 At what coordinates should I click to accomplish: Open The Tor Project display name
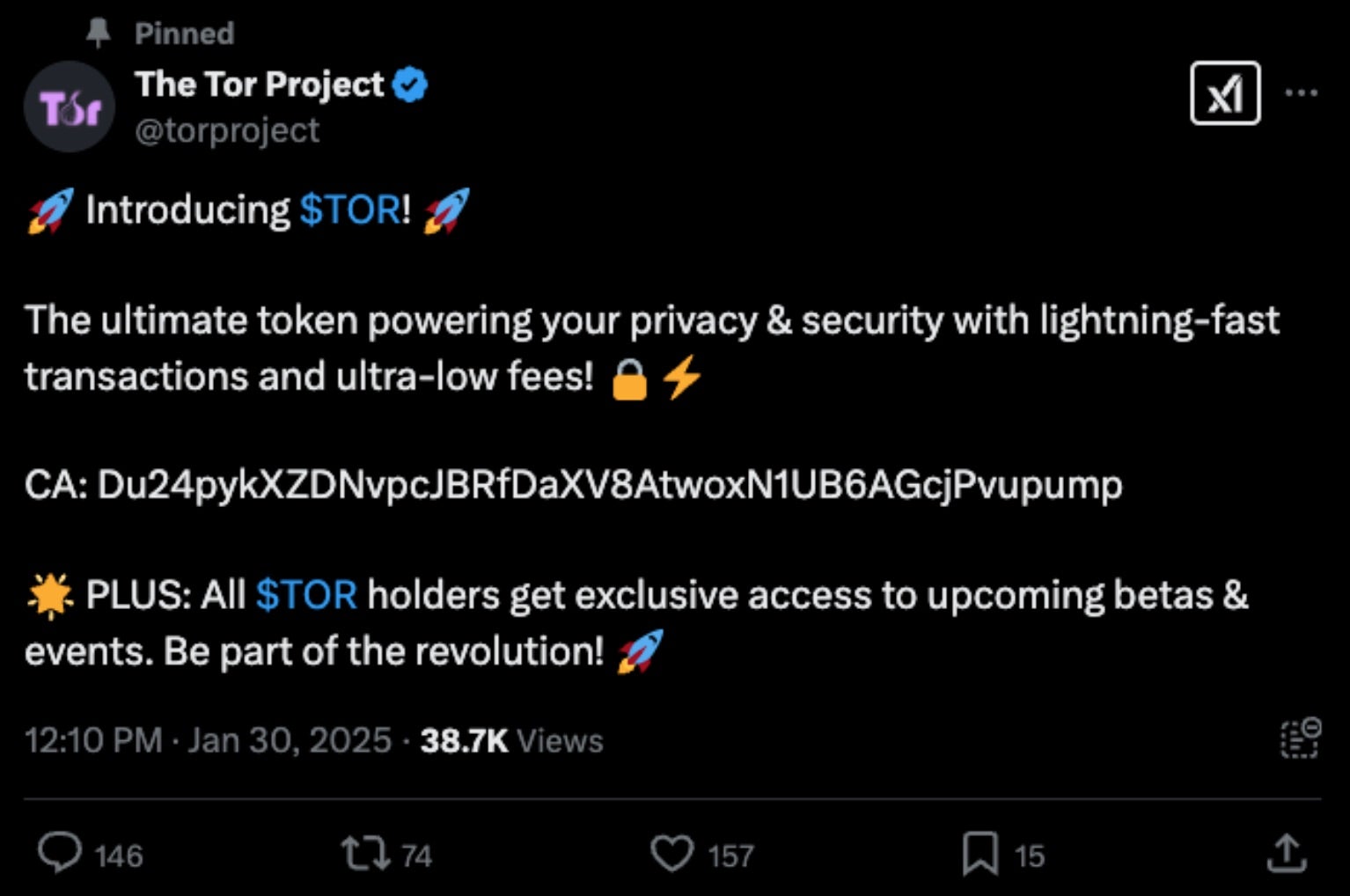click(260, 84)
